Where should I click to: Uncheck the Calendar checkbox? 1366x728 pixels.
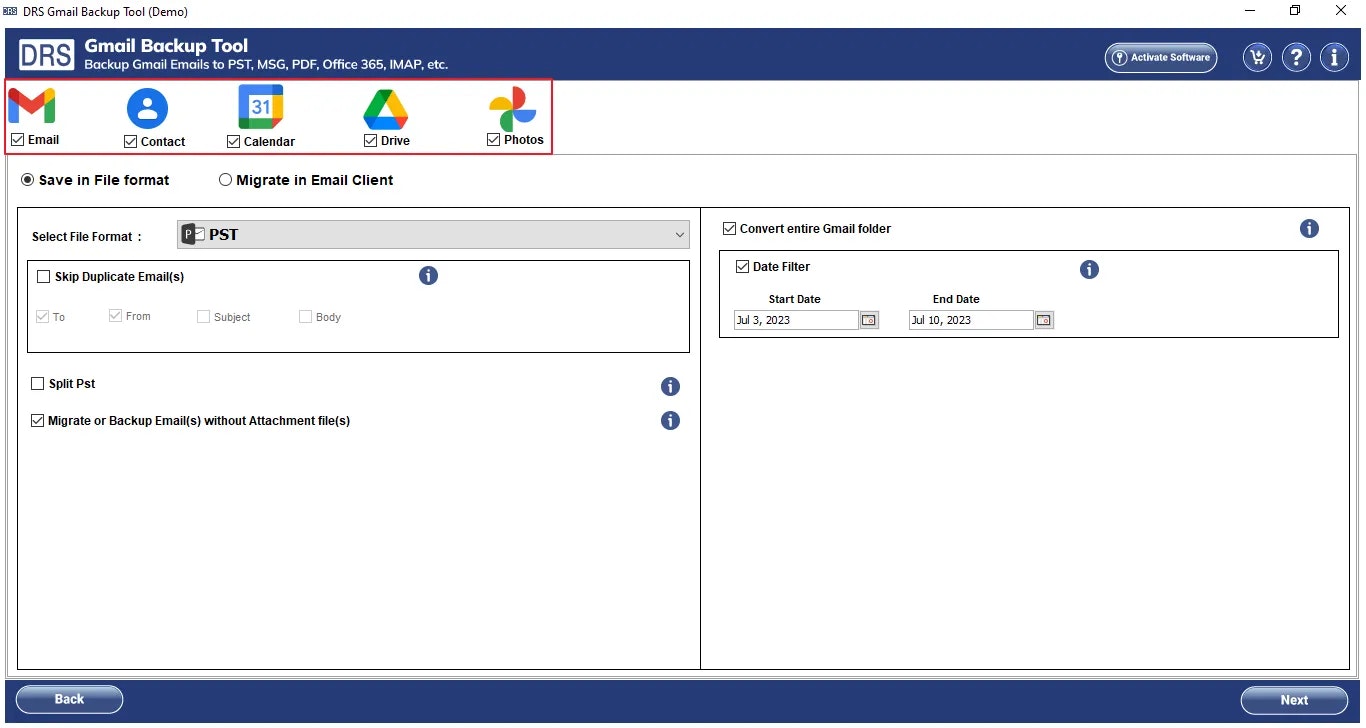coord(234,142)
